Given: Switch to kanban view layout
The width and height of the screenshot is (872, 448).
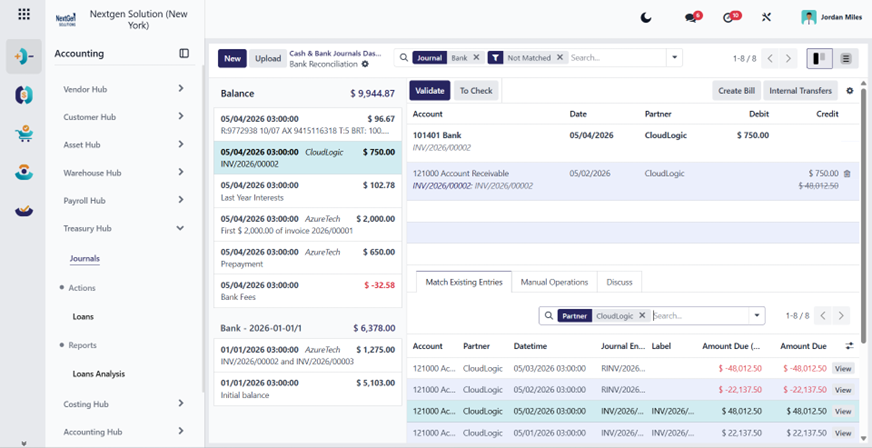Looking at the screenshot, I should (819, 58).
